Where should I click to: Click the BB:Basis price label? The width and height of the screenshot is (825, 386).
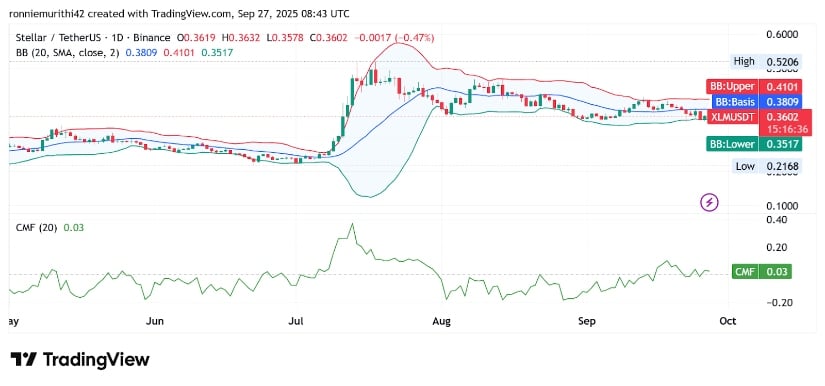[757, 101]
